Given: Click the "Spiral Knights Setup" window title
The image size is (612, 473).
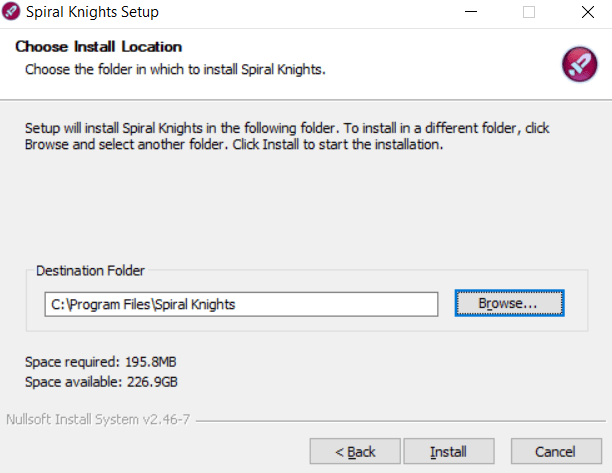Looking at the screenshot, I should point(93,12).
